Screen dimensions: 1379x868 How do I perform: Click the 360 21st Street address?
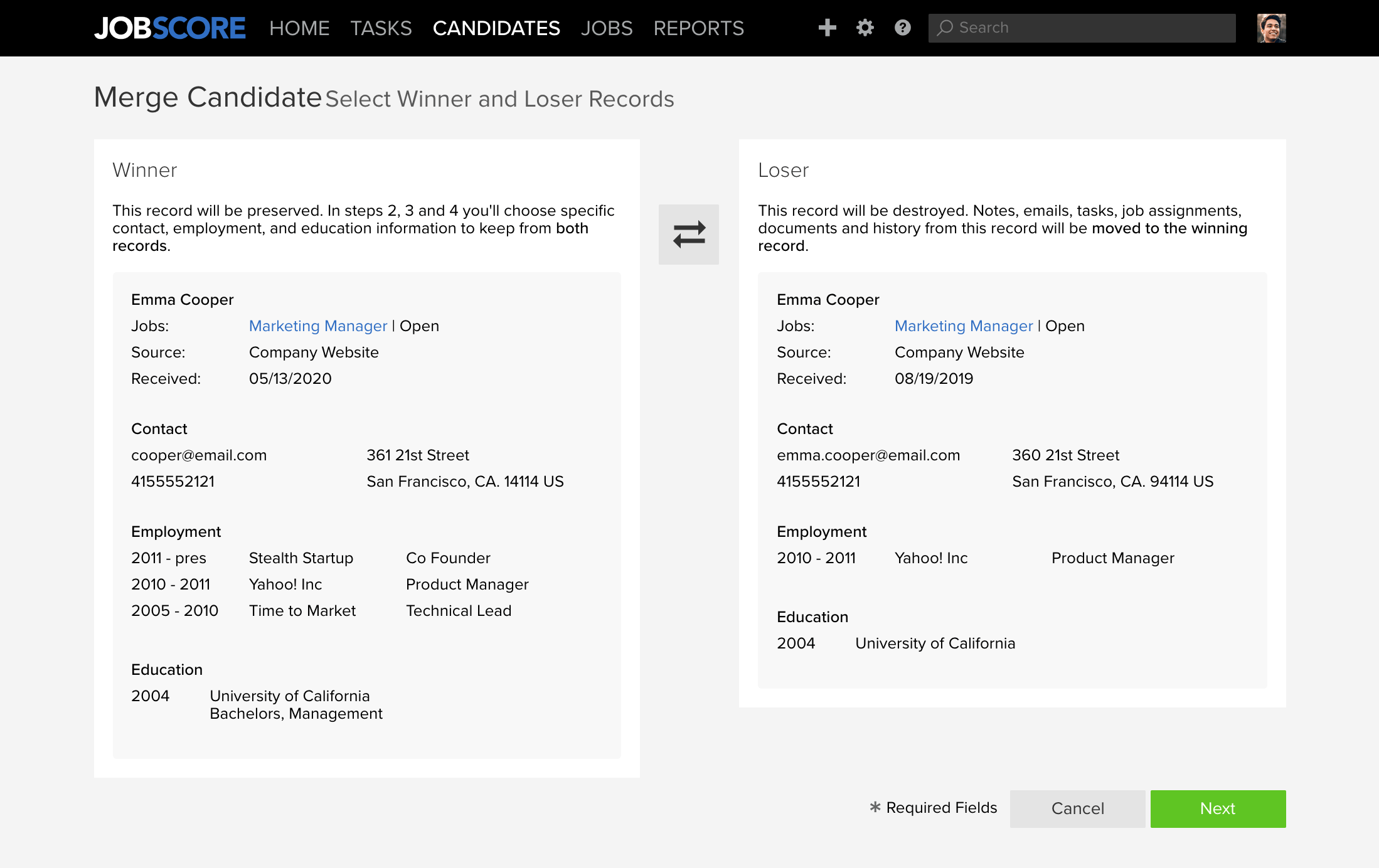coord(1066,455)
